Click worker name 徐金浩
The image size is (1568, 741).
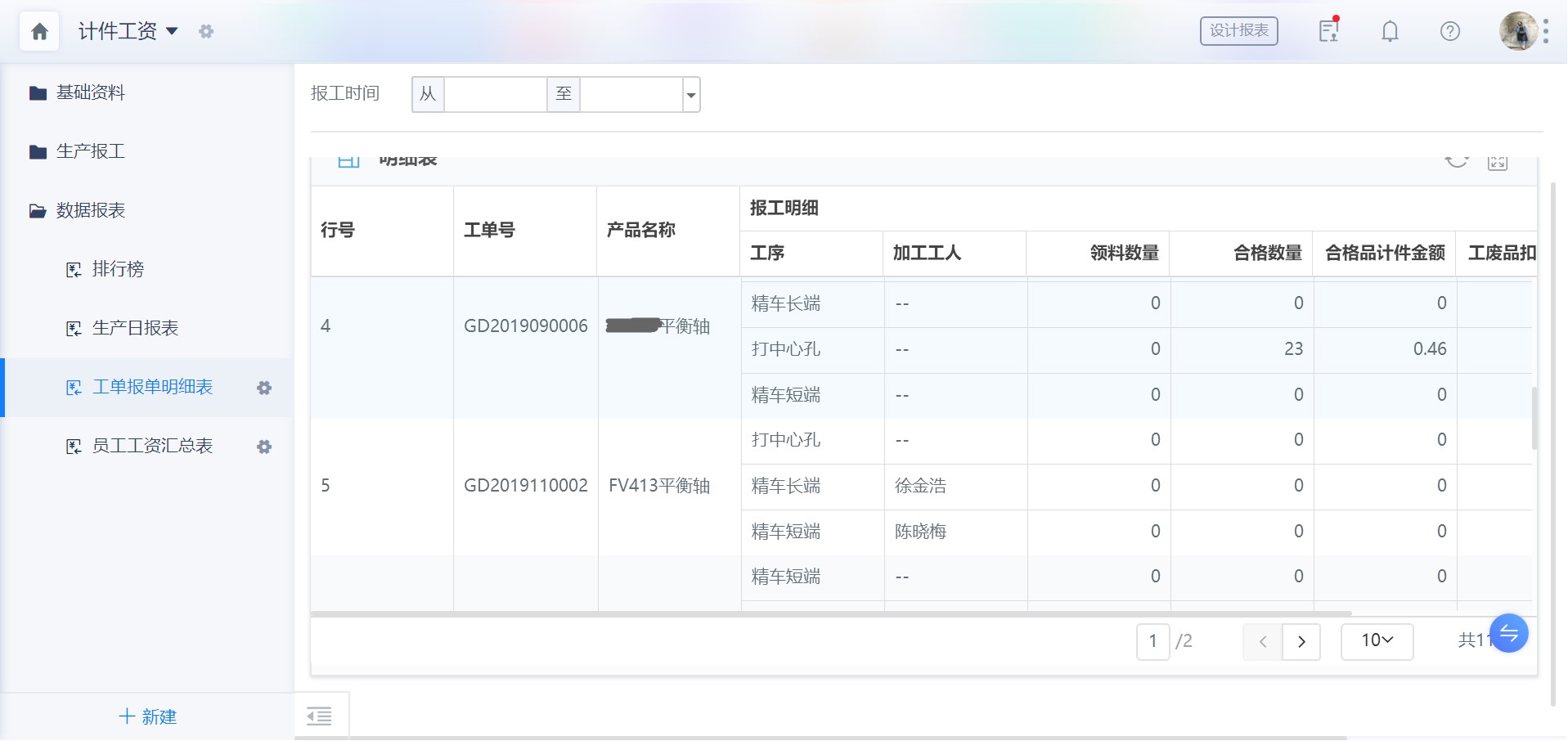click(920, 486)
